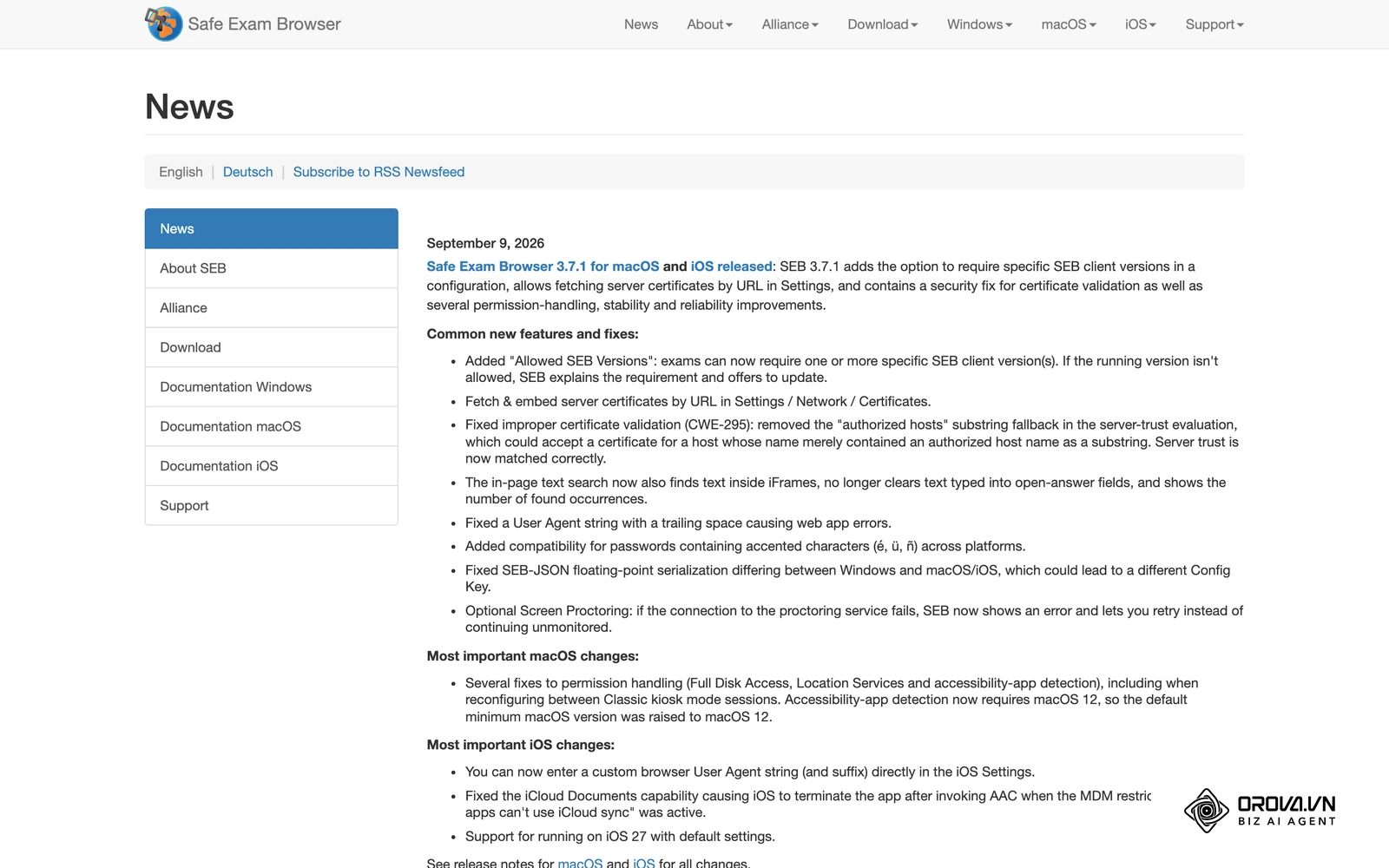Open Alliance in the sidebar
1389x868 pixels.
point(271,308)
